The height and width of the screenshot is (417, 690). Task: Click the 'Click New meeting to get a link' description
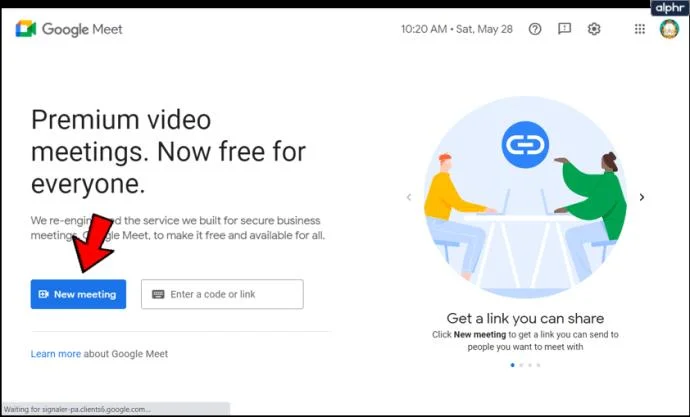[525, 340]
